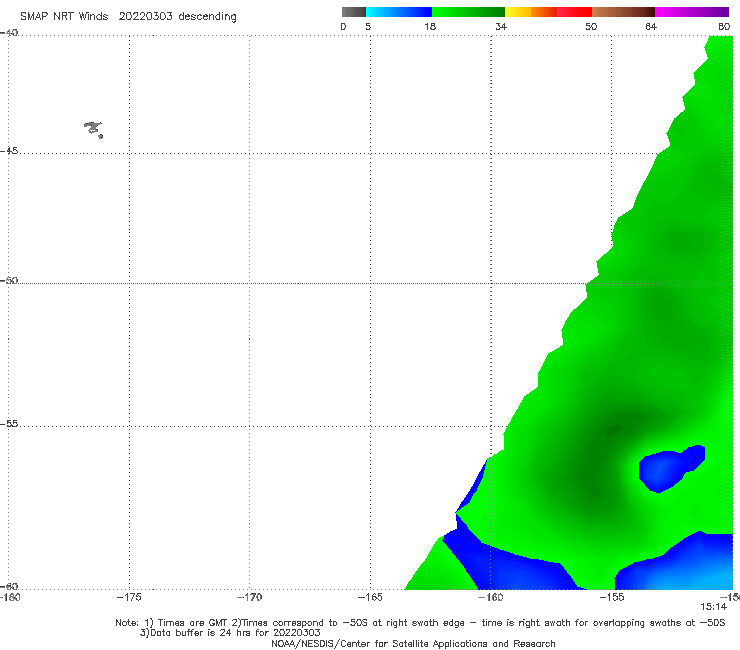Click the title text 'SMAP NRT Winds'
Screen dimensions: 740x650
(64, 16)
